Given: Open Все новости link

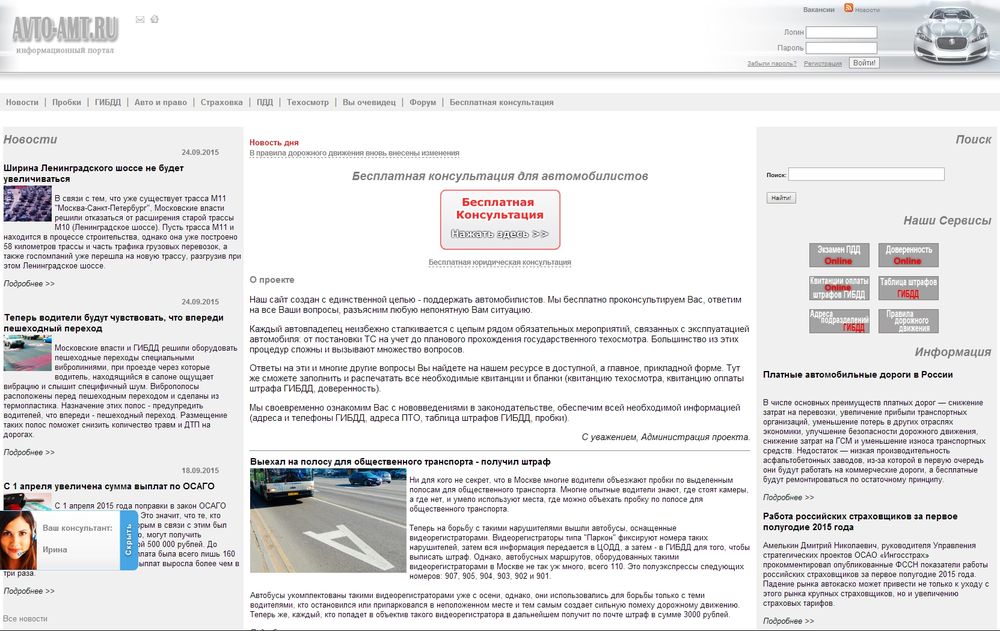Looking at the screenshot, I should click(x=26, y=619).
